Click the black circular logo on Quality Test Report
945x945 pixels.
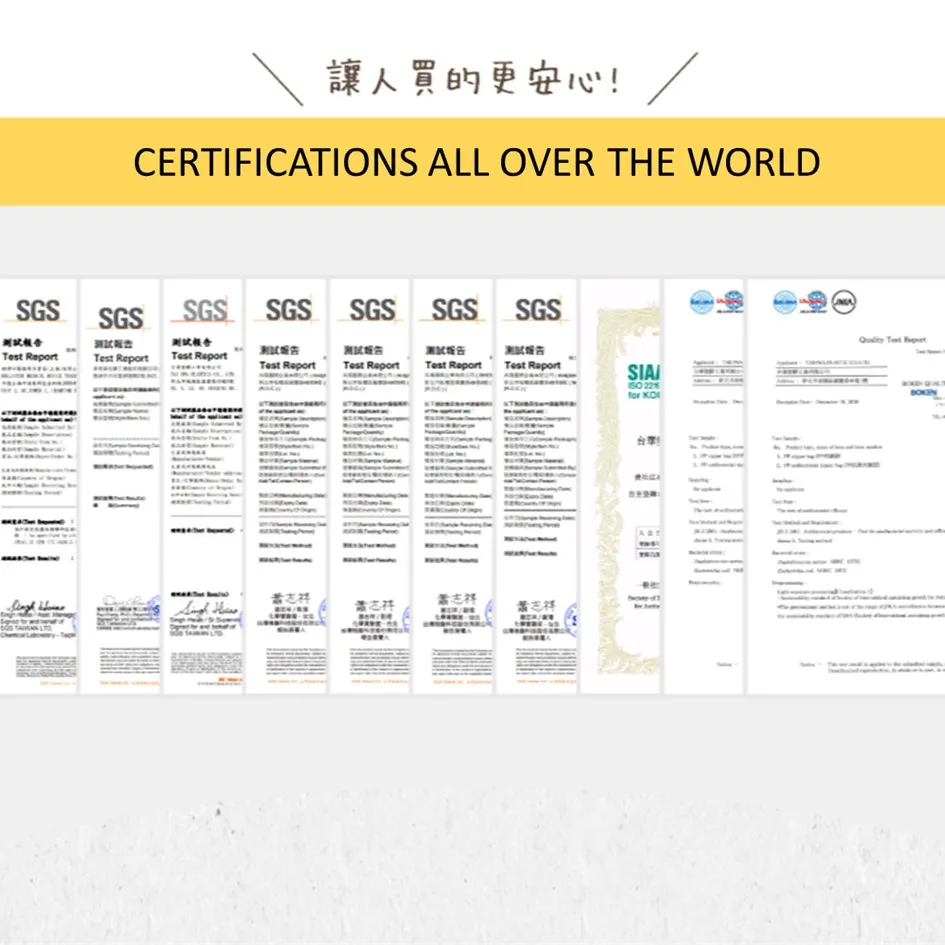coord(844,302)
